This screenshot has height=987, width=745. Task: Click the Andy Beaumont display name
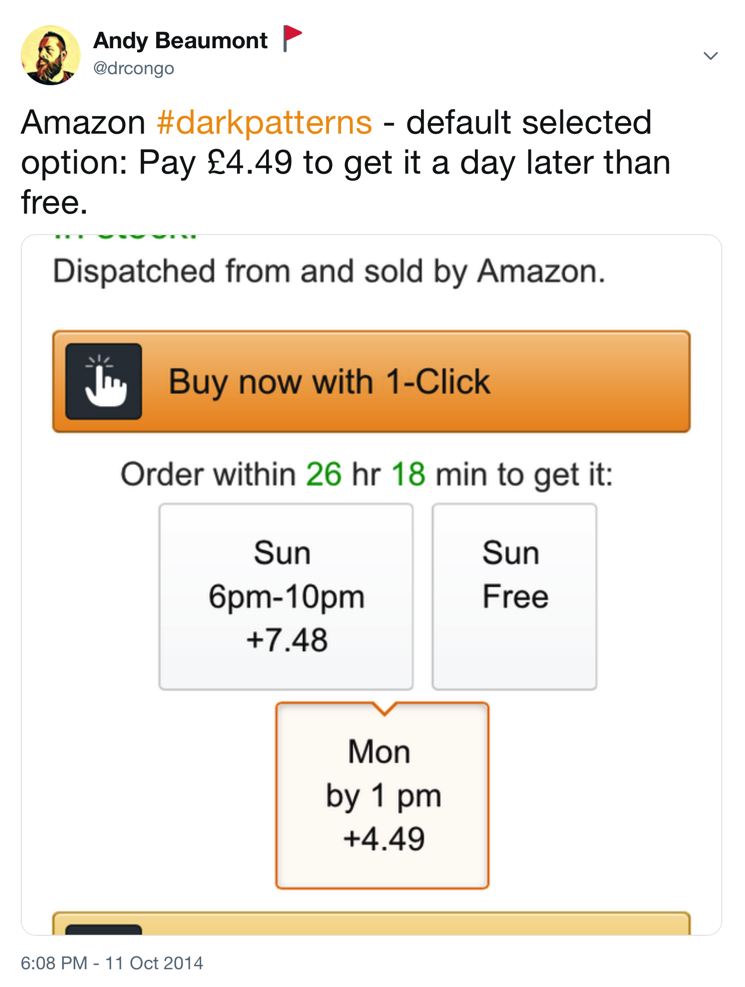point(181,40)
